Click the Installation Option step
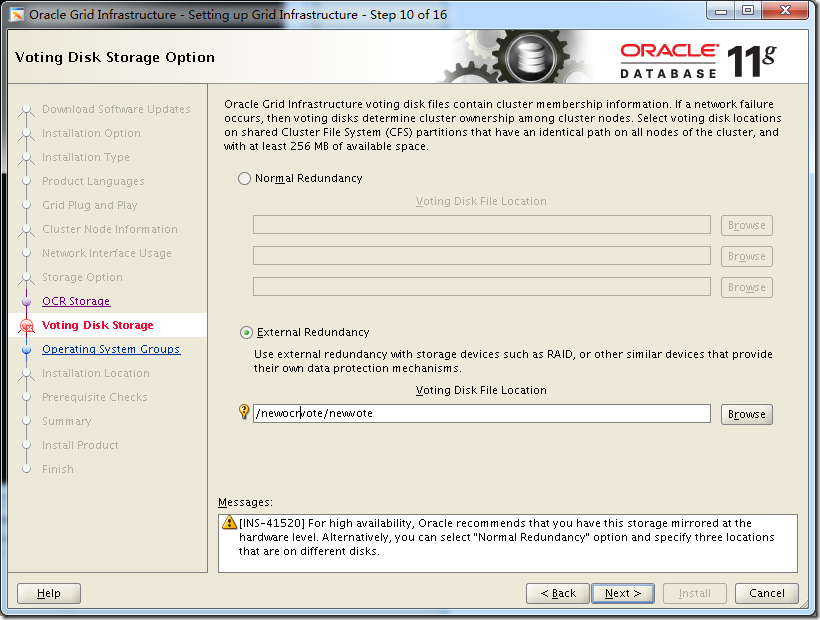Viewport: 820px width, 620px height. pyautogui.click(x=91, y=133)
